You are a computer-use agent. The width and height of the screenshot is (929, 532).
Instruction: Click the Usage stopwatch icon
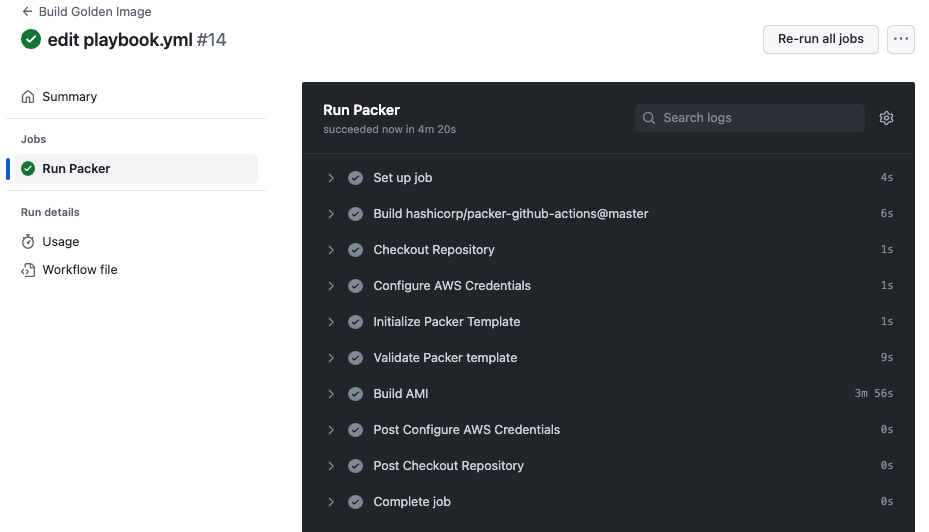(x=28, y=242)
